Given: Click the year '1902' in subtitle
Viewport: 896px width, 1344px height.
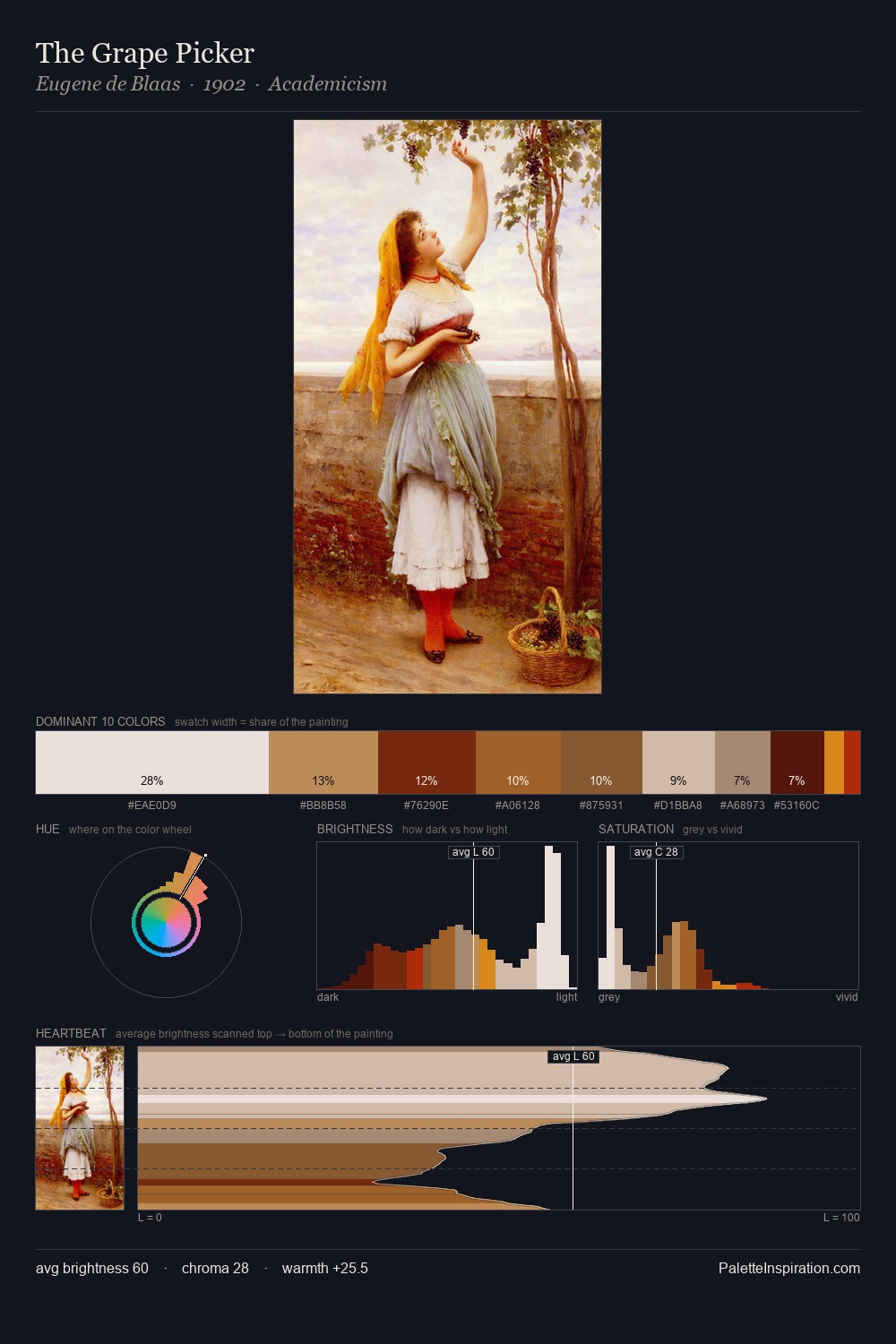Looking at the screenshot, I should 224,84.
